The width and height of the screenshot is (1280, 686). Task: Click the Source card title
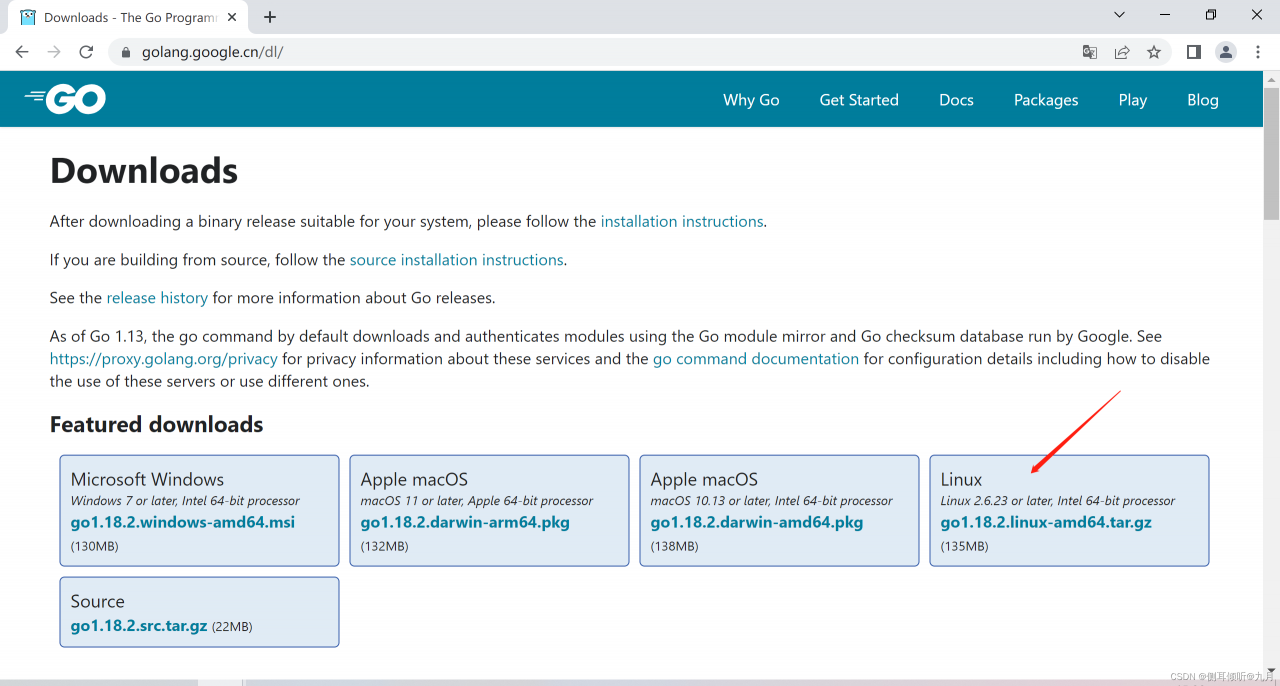pos(97,602)
